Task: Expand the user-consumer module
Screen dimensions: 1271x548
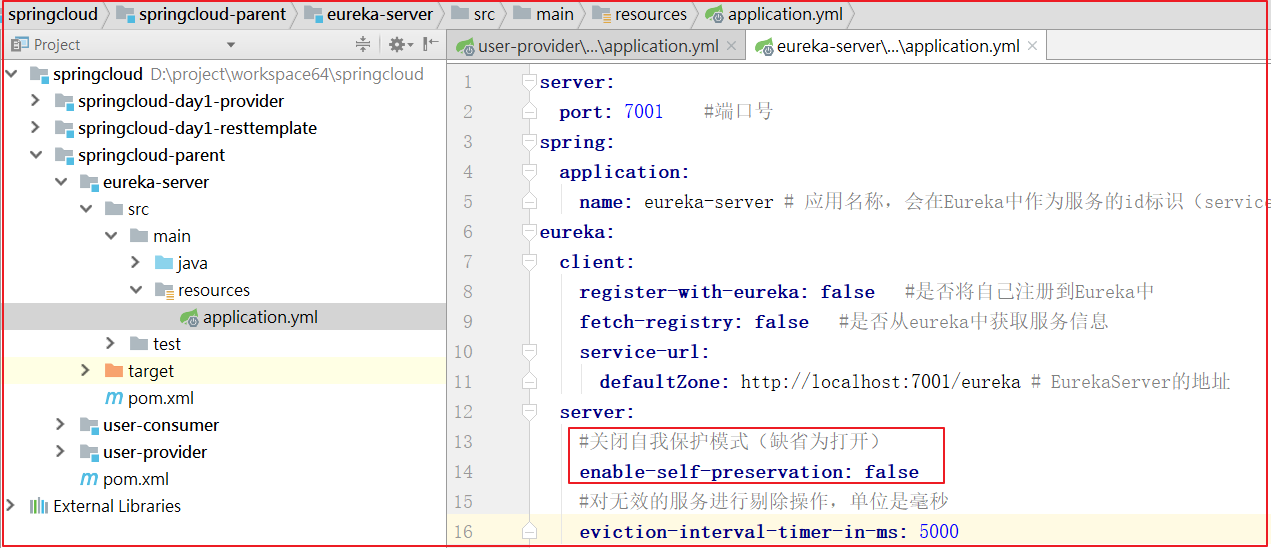Action: tap(61, 425)
